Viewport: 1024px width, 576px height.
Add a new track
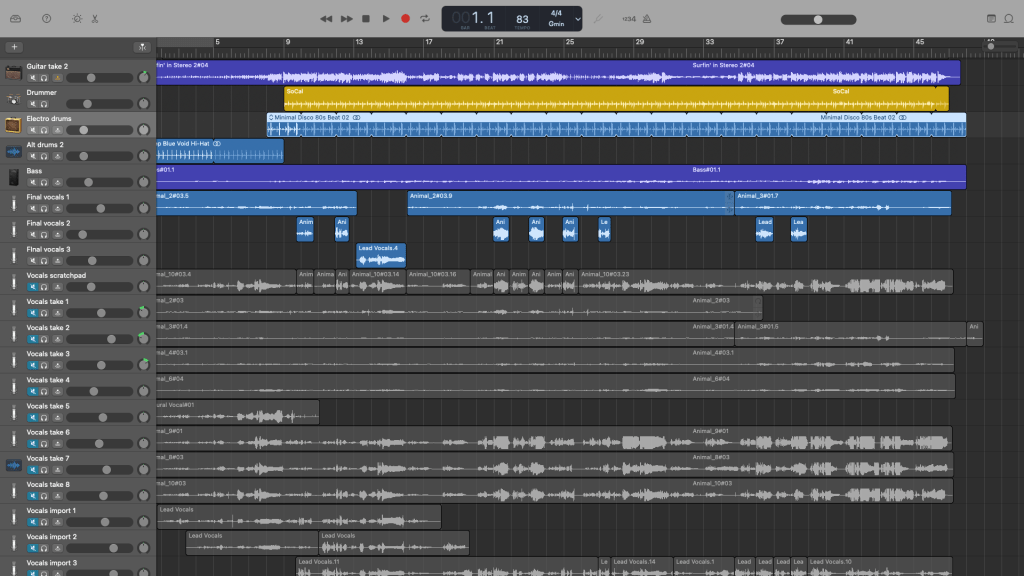coord(14,47)
